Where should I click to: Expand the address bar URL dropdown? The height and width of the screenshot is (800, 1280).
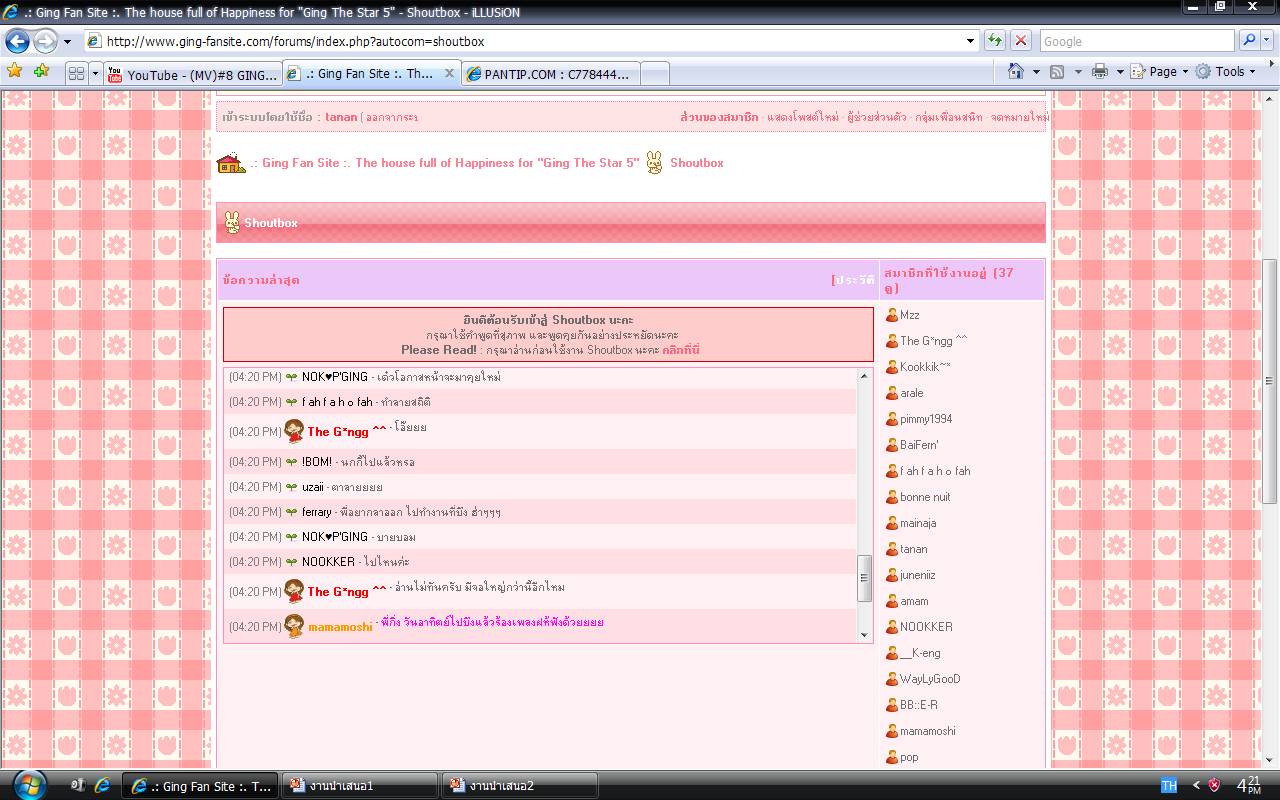(x=970, y=41)
